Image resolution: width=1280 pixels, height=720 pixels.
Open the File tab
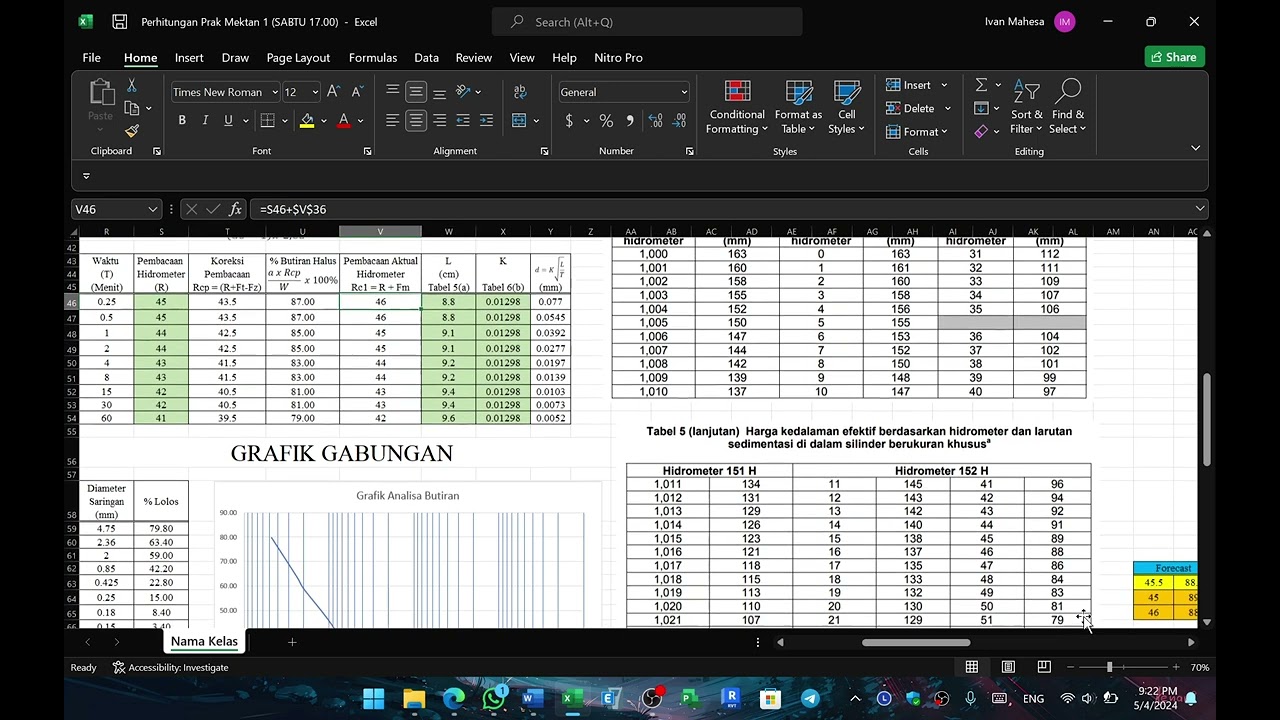click(91, 58)
